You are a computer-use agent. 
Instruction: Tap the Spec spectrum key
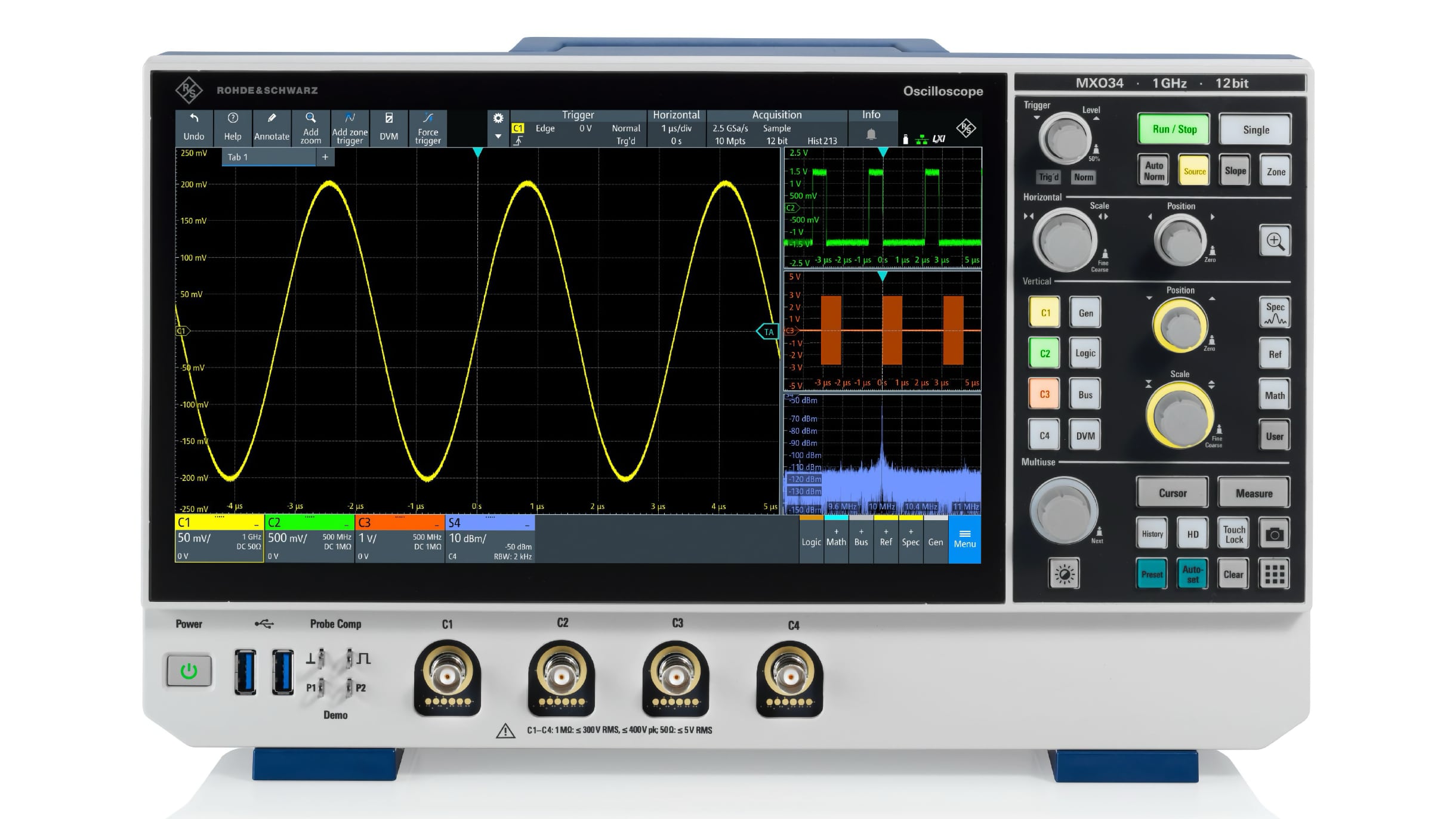click(1275, 313)
